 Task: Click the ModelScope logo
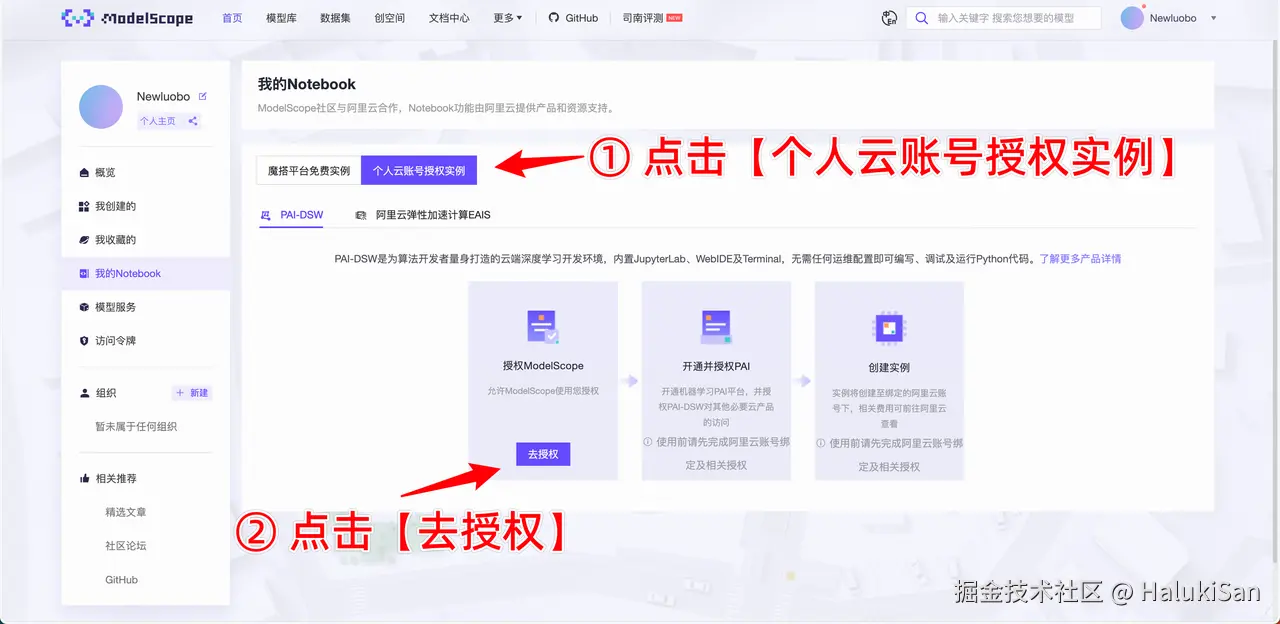(127, 18)
